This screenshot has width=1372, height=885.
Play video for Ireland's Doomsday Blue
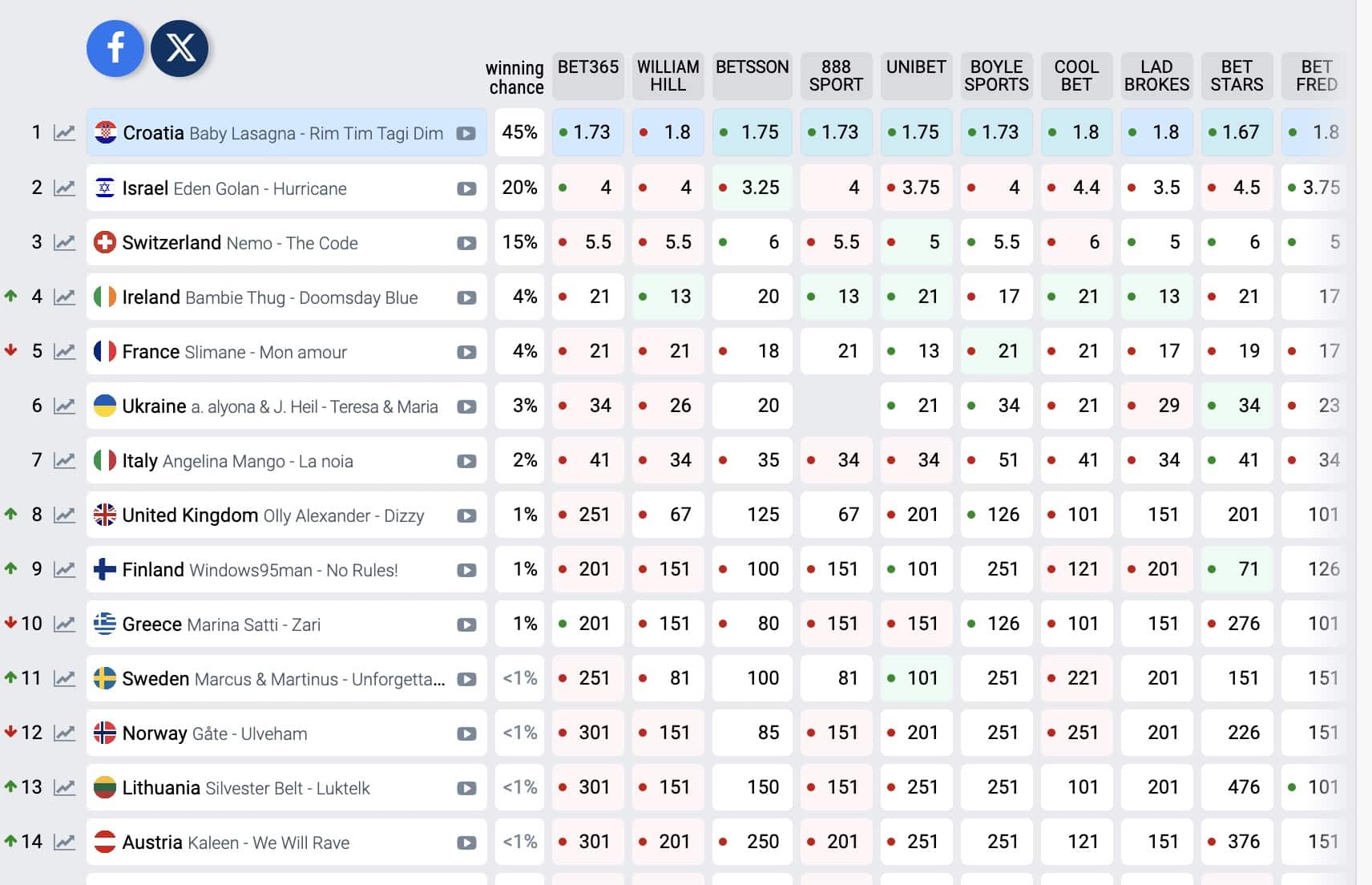(x=466, y=298)
